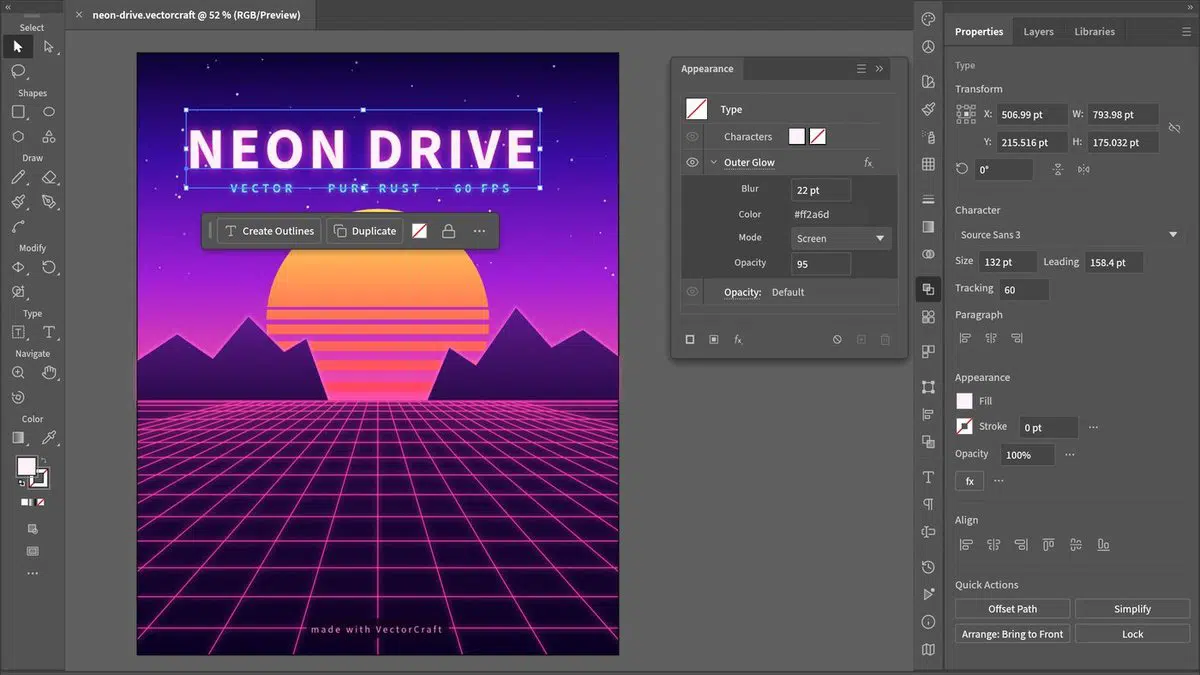
Task: Select the Direct Selection tool
Action: tap(49, 46)
